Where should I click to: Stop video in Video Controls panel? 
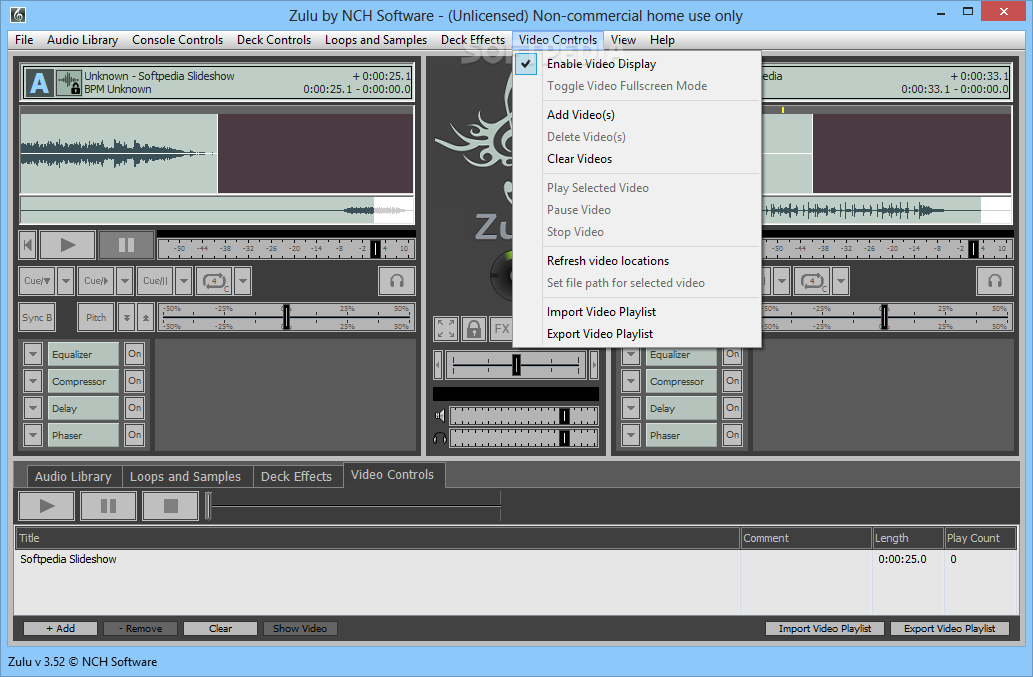point(171,506)
